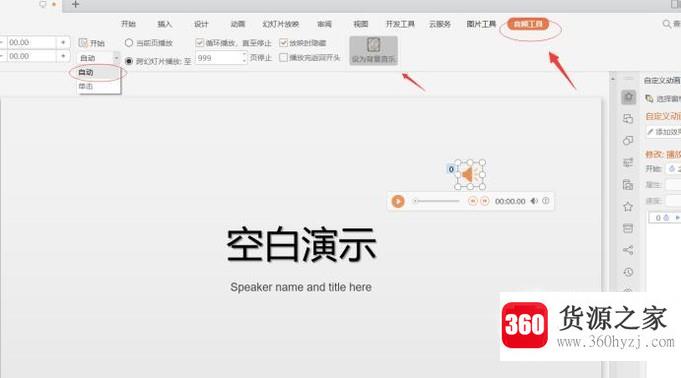Viewport: 681px width, 378px height.
Task: Add a new document tab with plus
Action: point(75,4)
